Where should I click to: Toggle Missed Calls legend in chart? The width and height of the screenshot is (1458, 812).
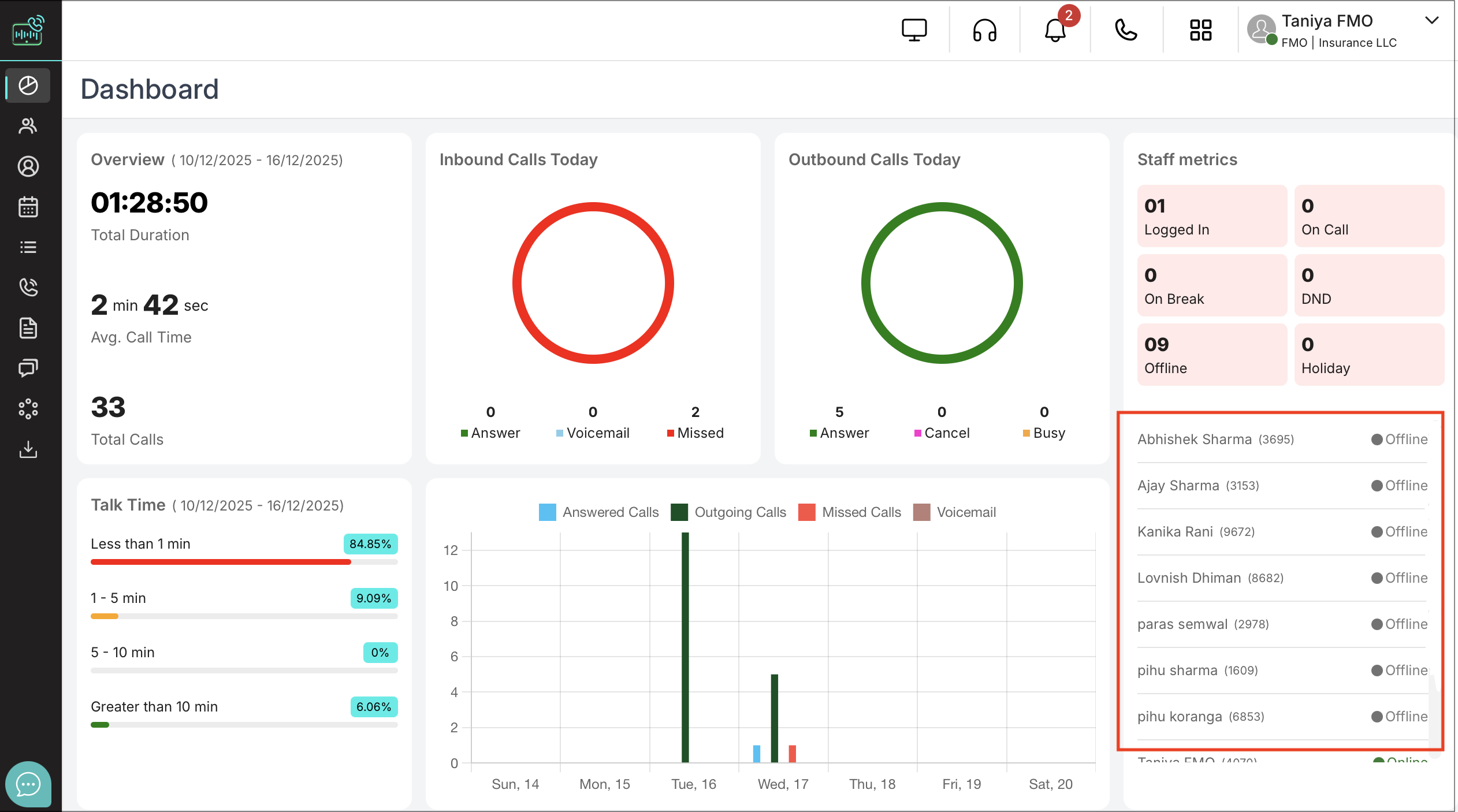click(x=861, y=512)
